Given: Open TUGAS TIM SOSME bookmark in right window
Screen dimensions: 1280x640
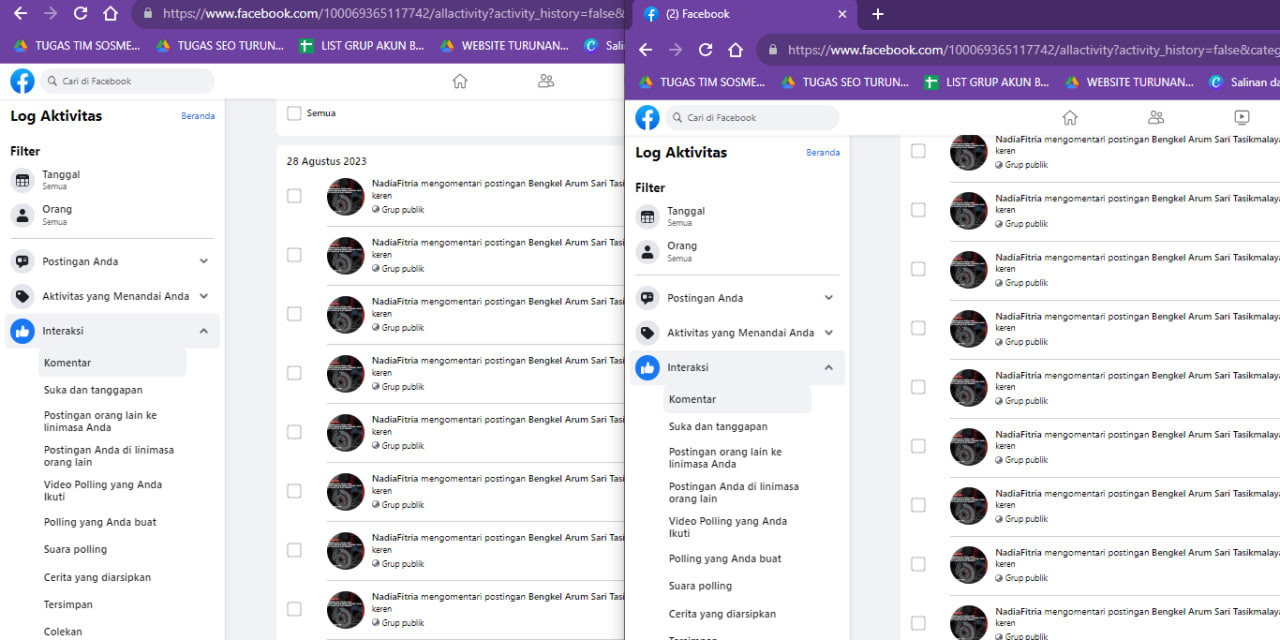Looking at the screenshot, I should (x=702, y=82).
